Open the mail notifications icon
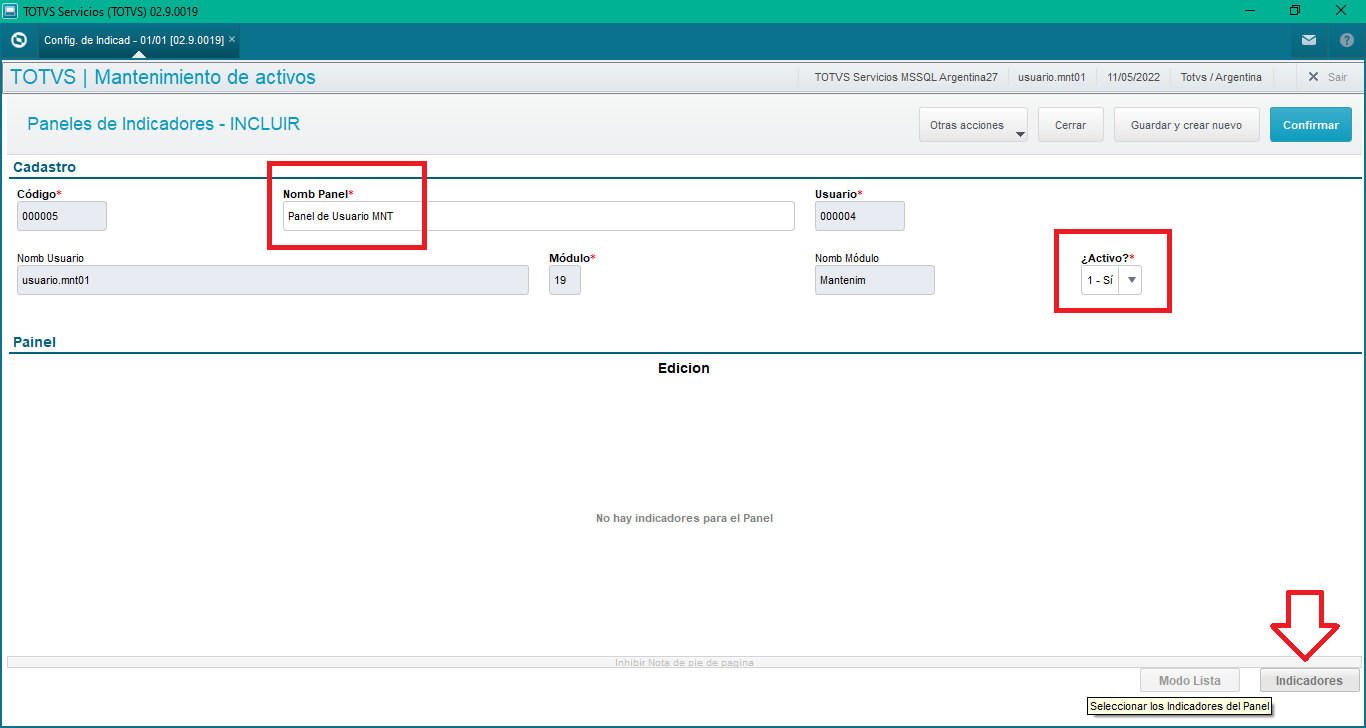This screenshot has width=1366, height=728. 1309,40
